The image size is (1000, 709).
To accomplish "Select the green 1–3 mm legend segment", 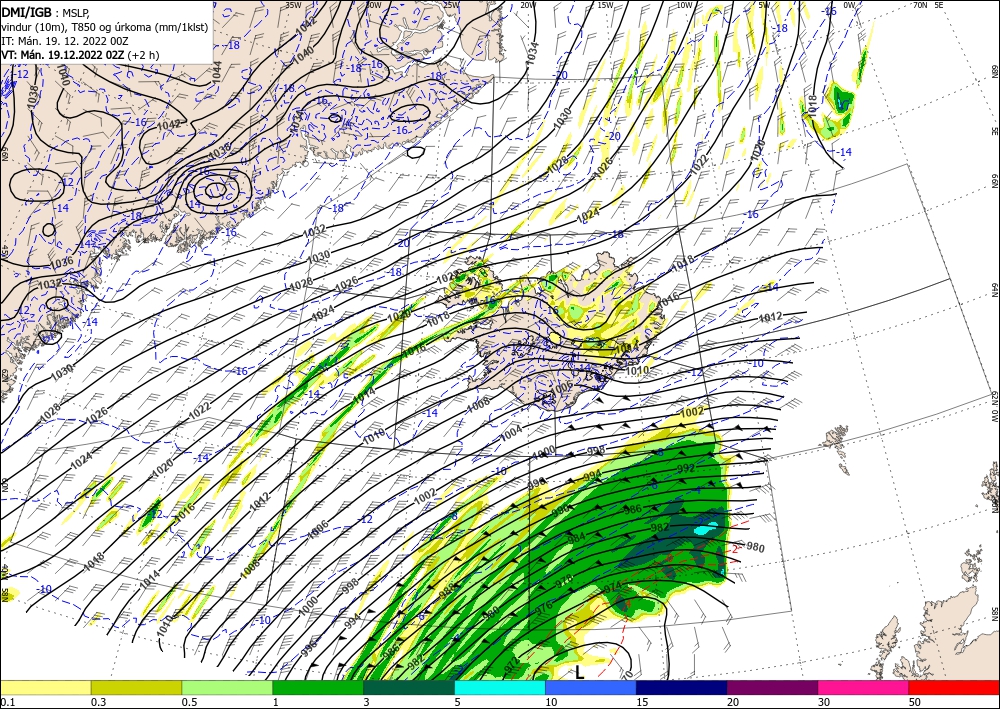I will tap(318, 687).
